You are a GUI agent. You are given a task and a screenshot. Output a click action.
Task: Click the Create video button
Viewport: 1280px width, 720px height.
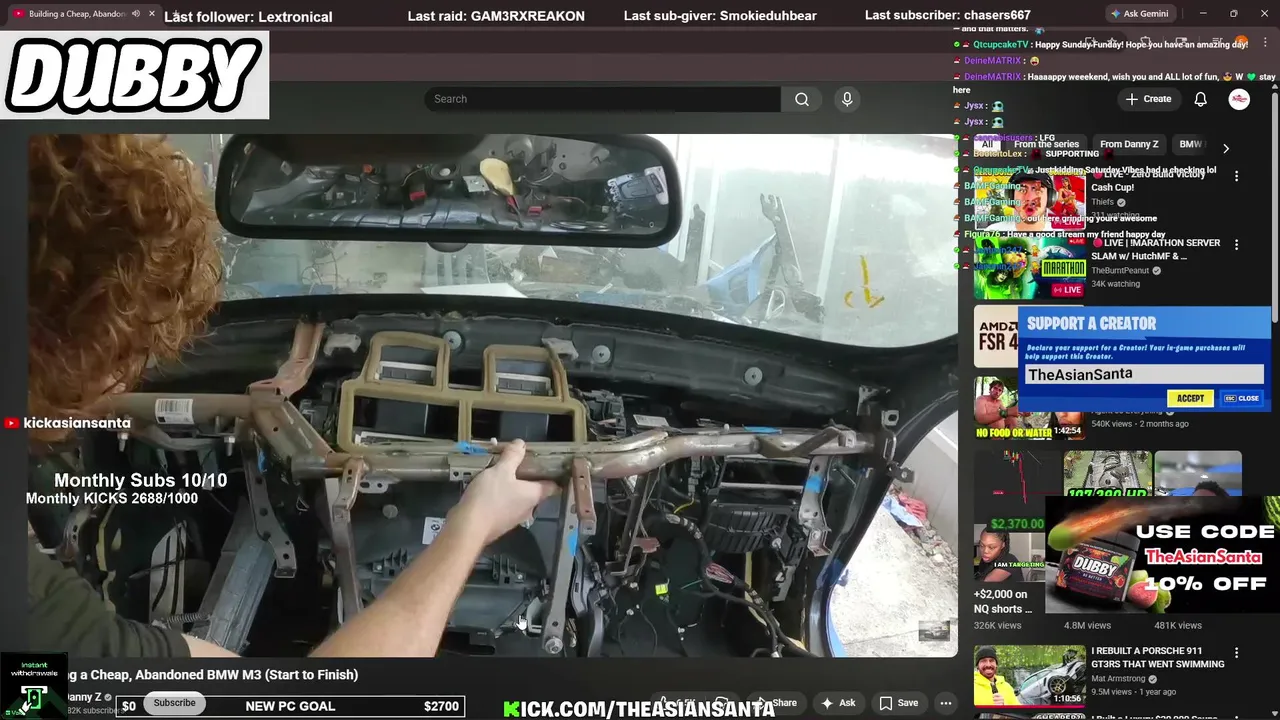point(1148,99)
